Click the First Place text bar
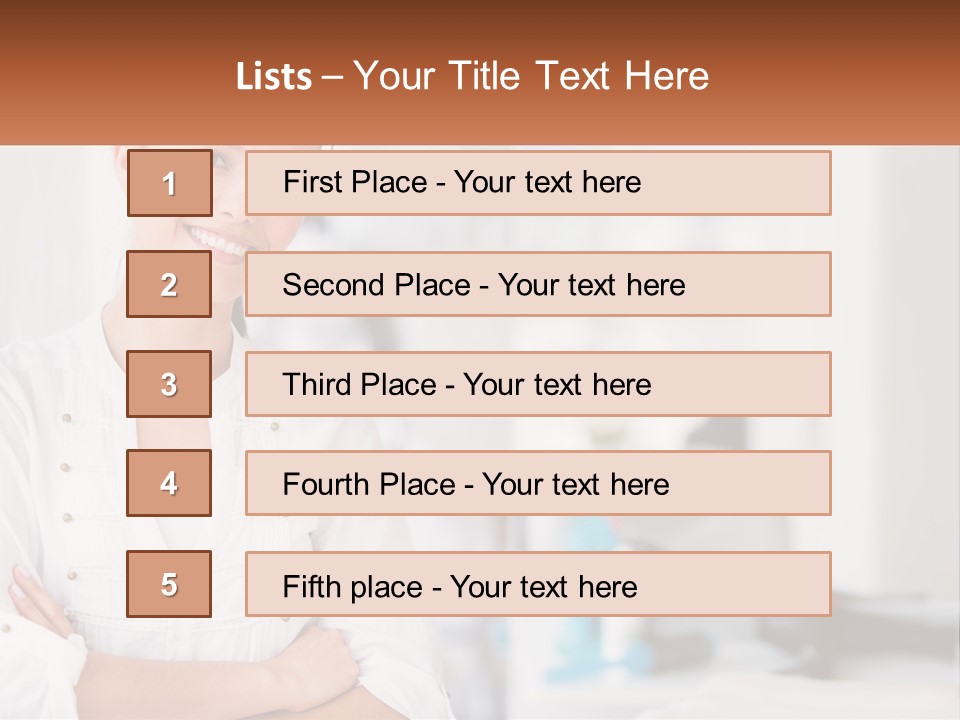Image resolution: width=960 pixels, height=720 pixels. [x=461, y=182]
